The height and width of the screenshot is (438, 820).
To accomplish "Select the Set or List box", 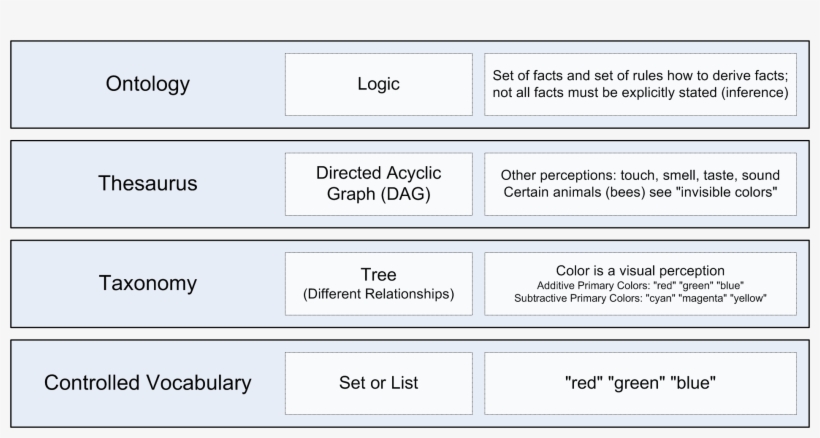I will pos(378,383).
